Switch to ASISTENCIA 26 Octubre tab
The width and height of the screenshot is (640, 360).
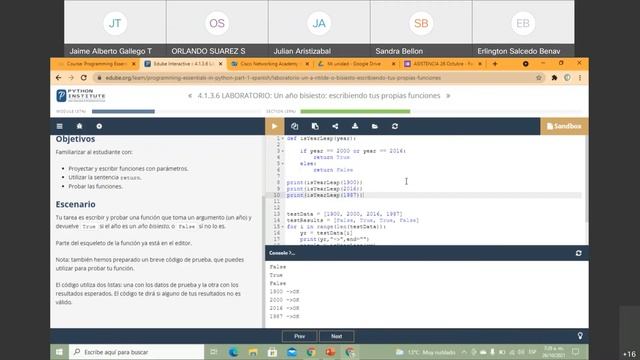(x=442, y=64)
